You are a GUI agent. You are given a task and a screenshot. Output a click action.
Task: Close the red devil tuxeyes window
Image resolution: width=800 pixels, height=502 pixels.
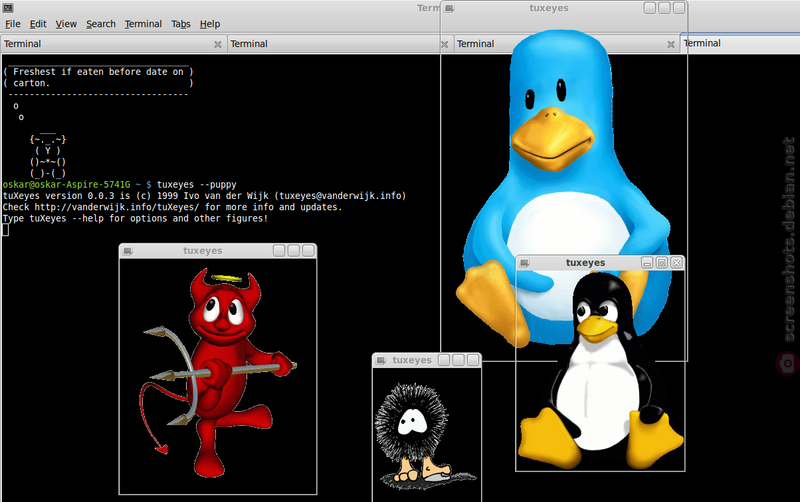[x=308, y=250]
